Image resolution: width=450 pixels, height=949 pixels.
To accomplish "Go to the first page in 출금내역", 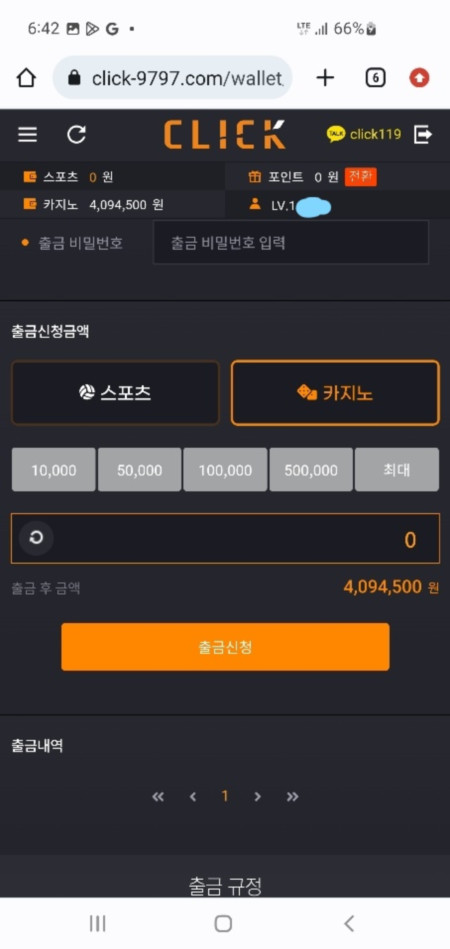I will click(158, 796).
